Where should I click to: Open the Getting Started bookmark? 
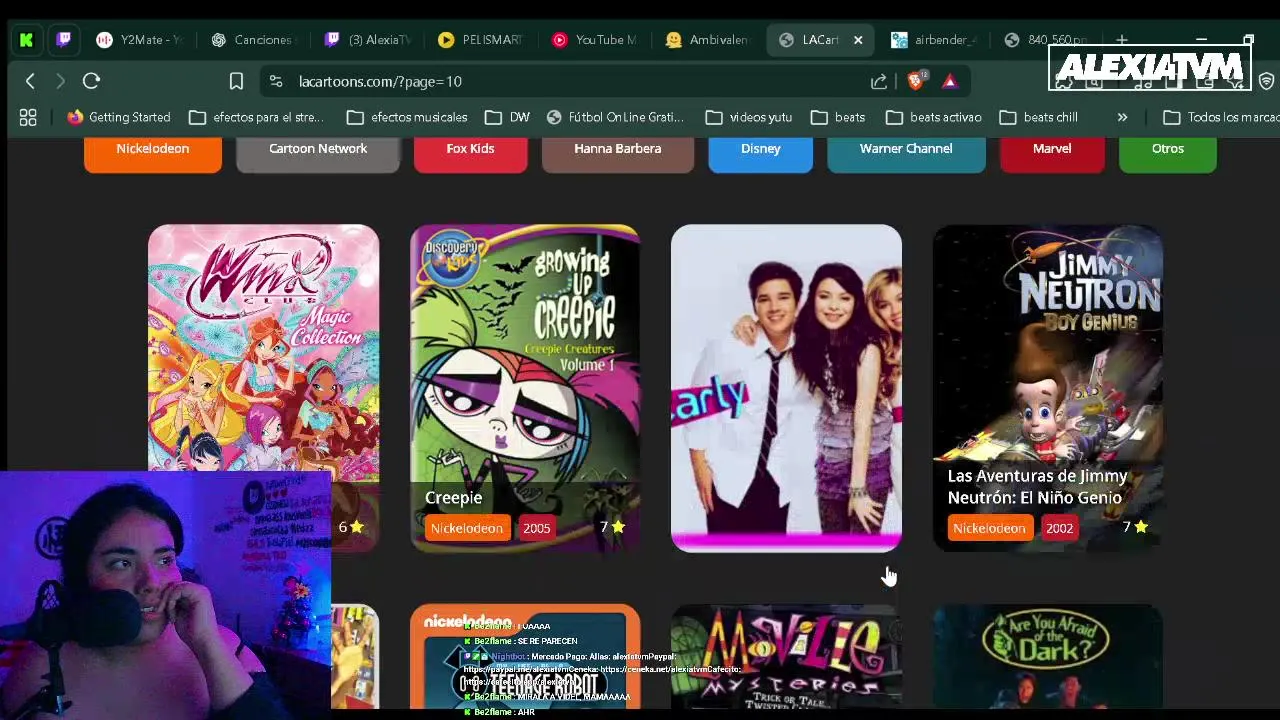pyautogui.click(x=119, y=117)
